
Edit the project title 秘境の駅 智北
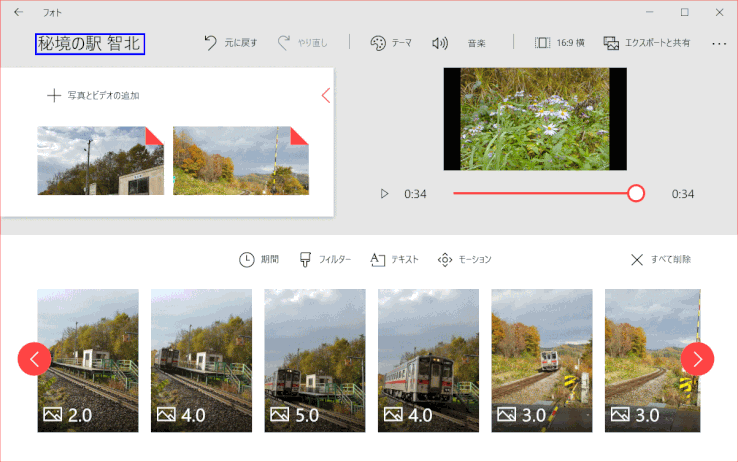pos(89,44)
